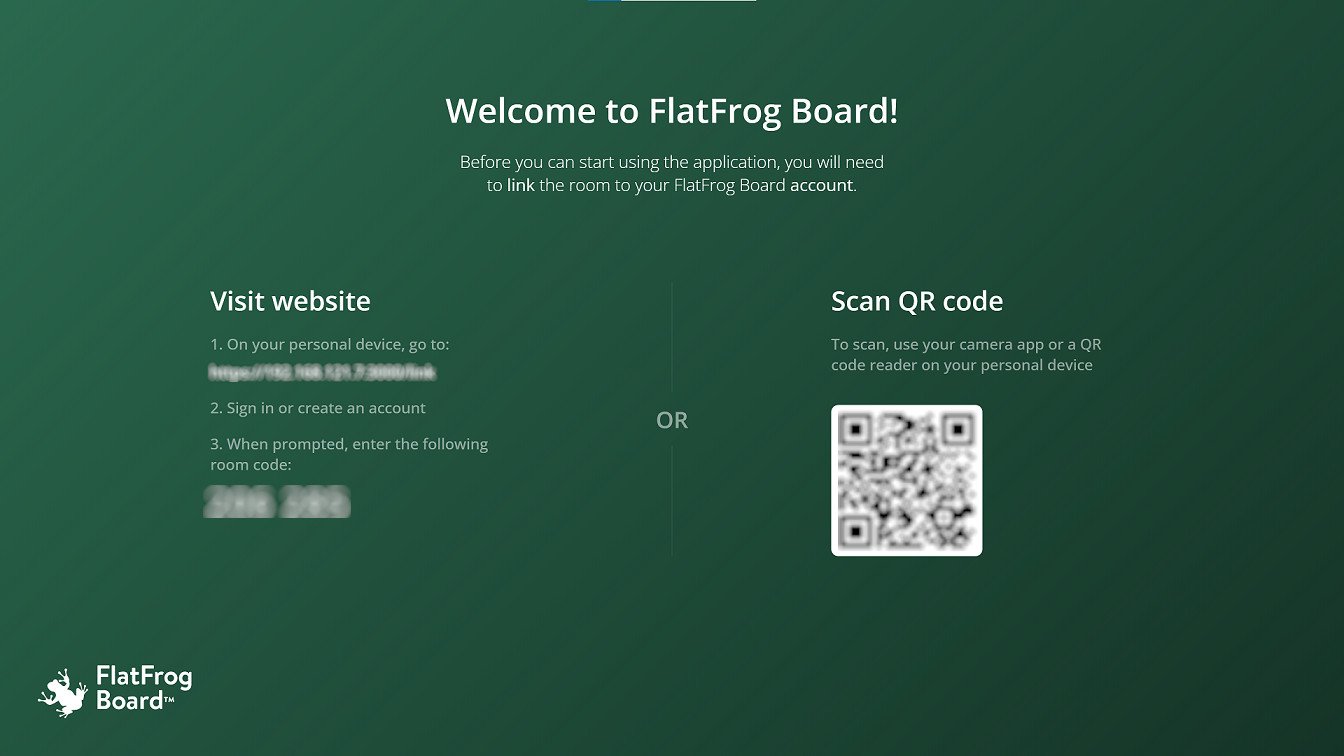Click the bold word account in the intro text
Image resolution: width=1344 pixels, height=756 pixels.
click(822, 185)
